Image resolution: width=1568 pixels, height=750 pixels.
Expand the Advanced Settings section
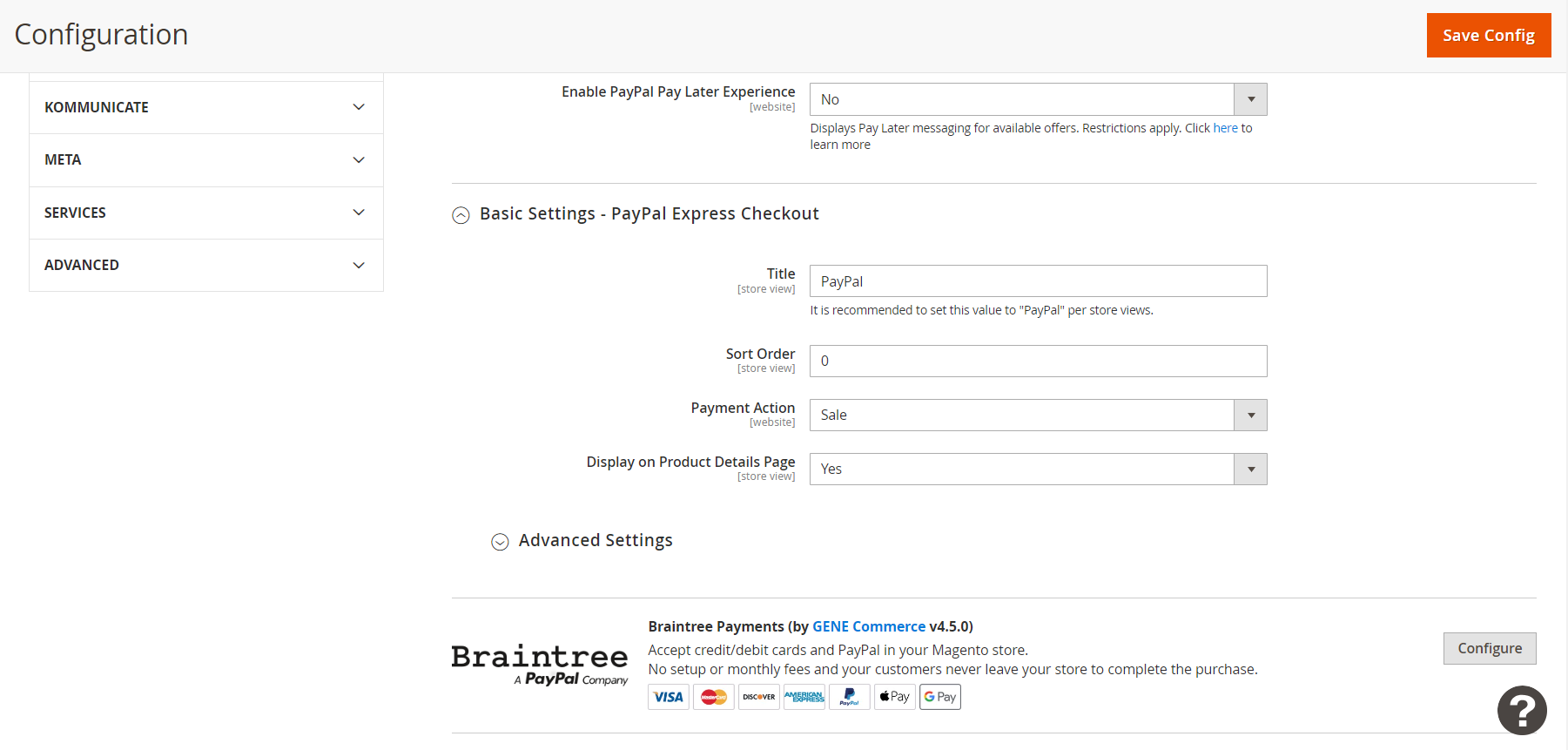(582, 541)
